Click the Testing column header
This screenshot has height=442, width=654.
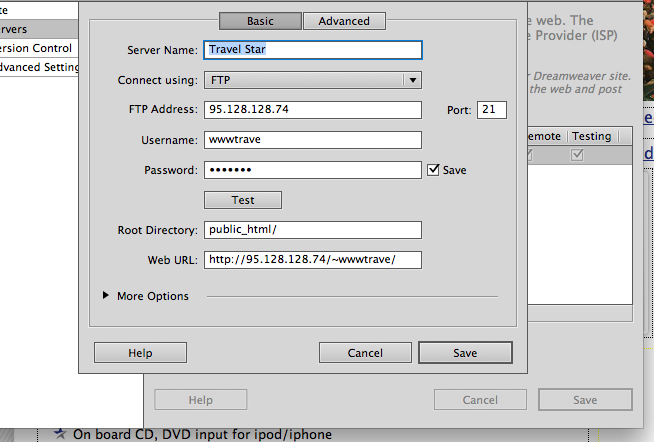click(x=591, y=136)
